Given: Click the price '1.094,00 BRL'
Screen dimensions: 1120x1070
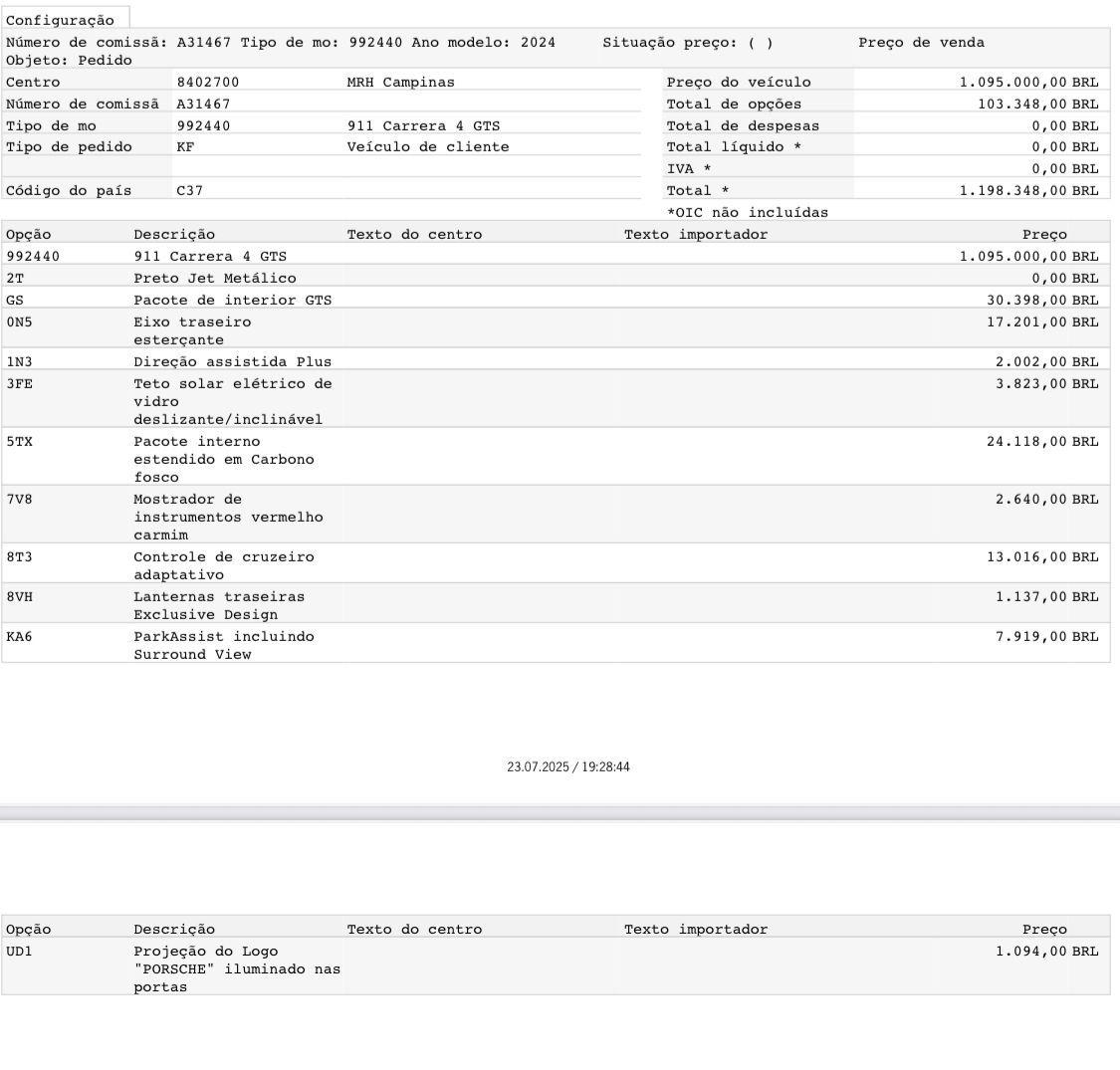Looking at the screenshot, I should 1047,952.
